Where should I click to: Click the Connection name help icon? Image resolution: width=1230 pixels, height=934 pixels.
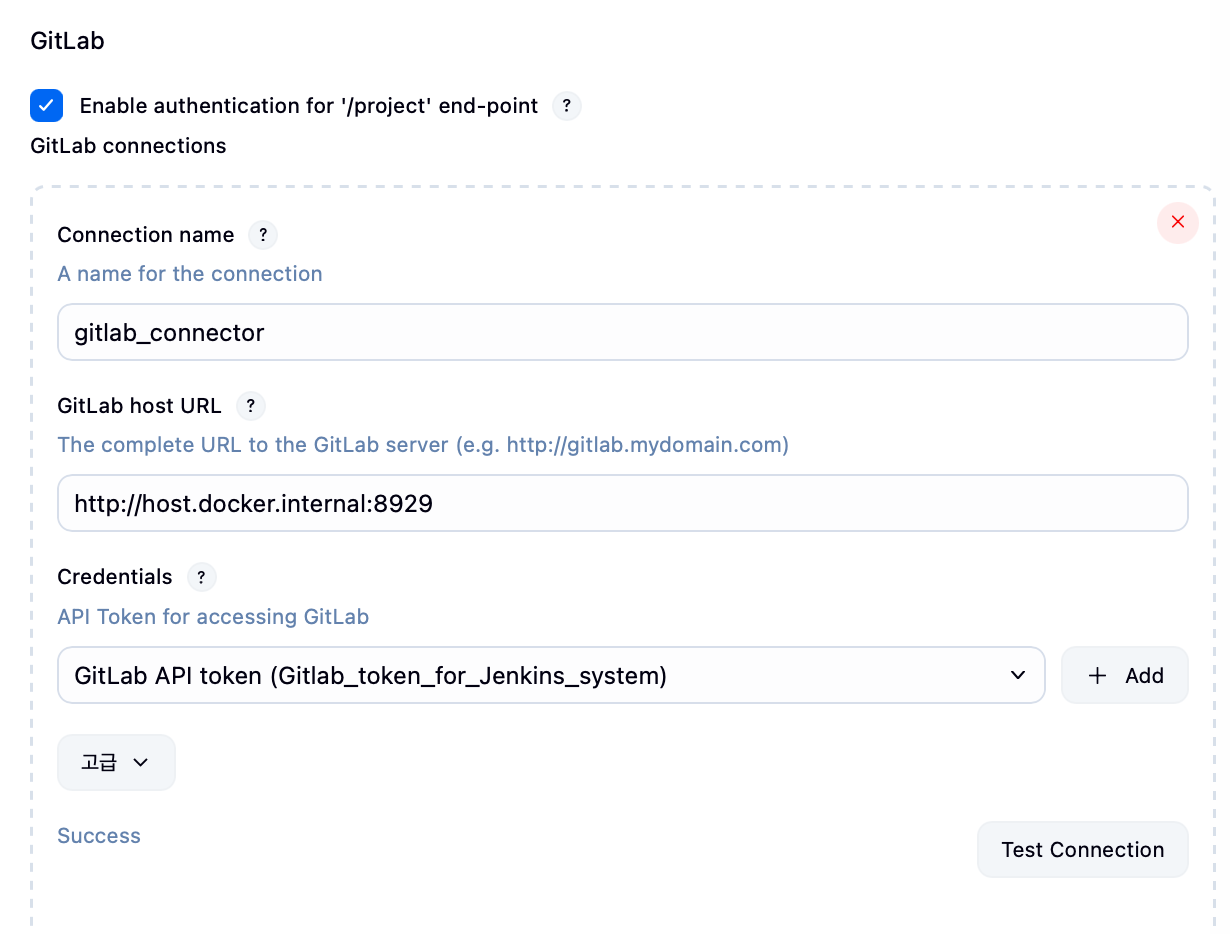(x=263, y=235)
